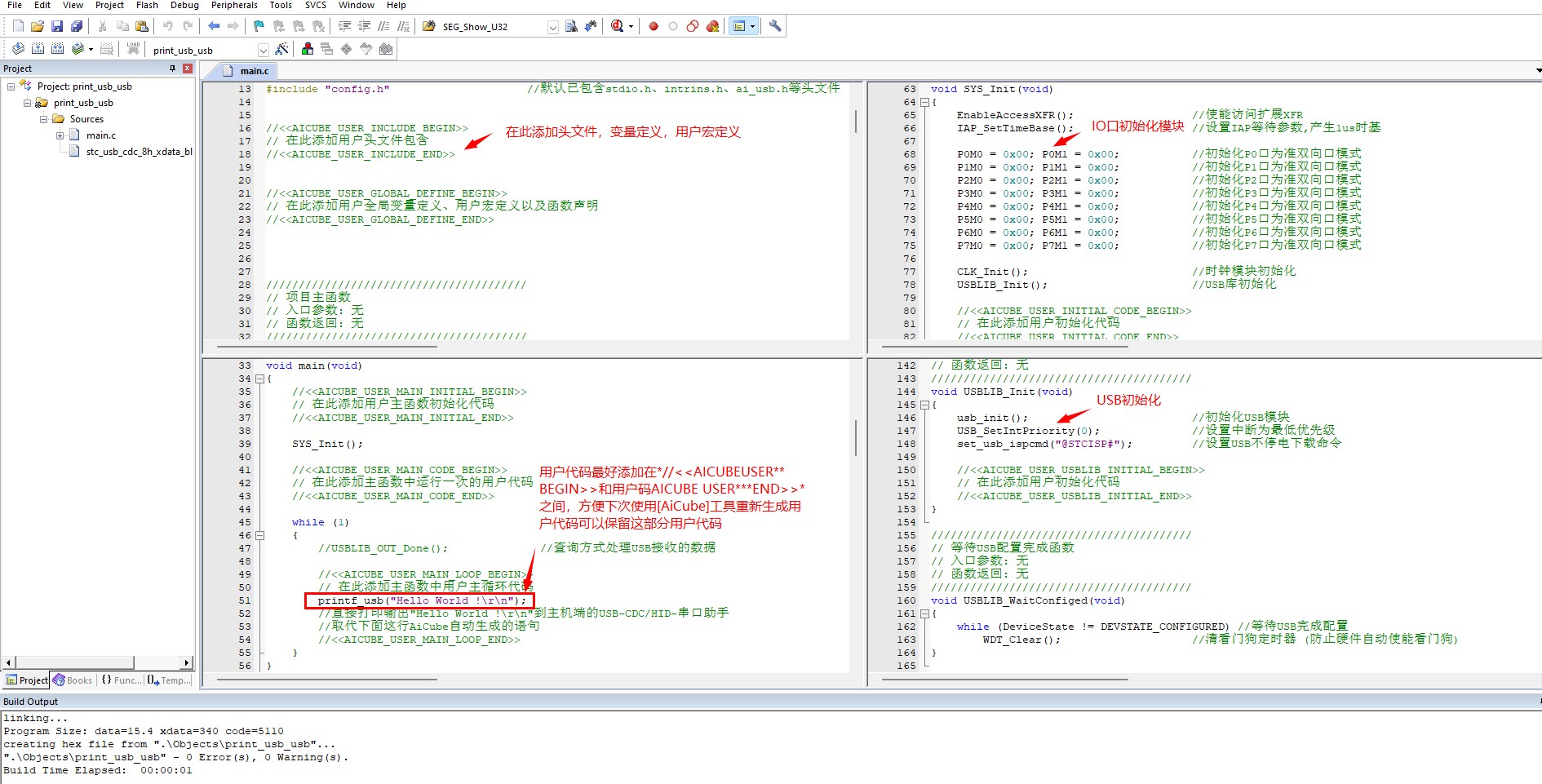Collapse the Sources group node
This screenshot has height=784, width=1542.
click(x=43, y=119)
